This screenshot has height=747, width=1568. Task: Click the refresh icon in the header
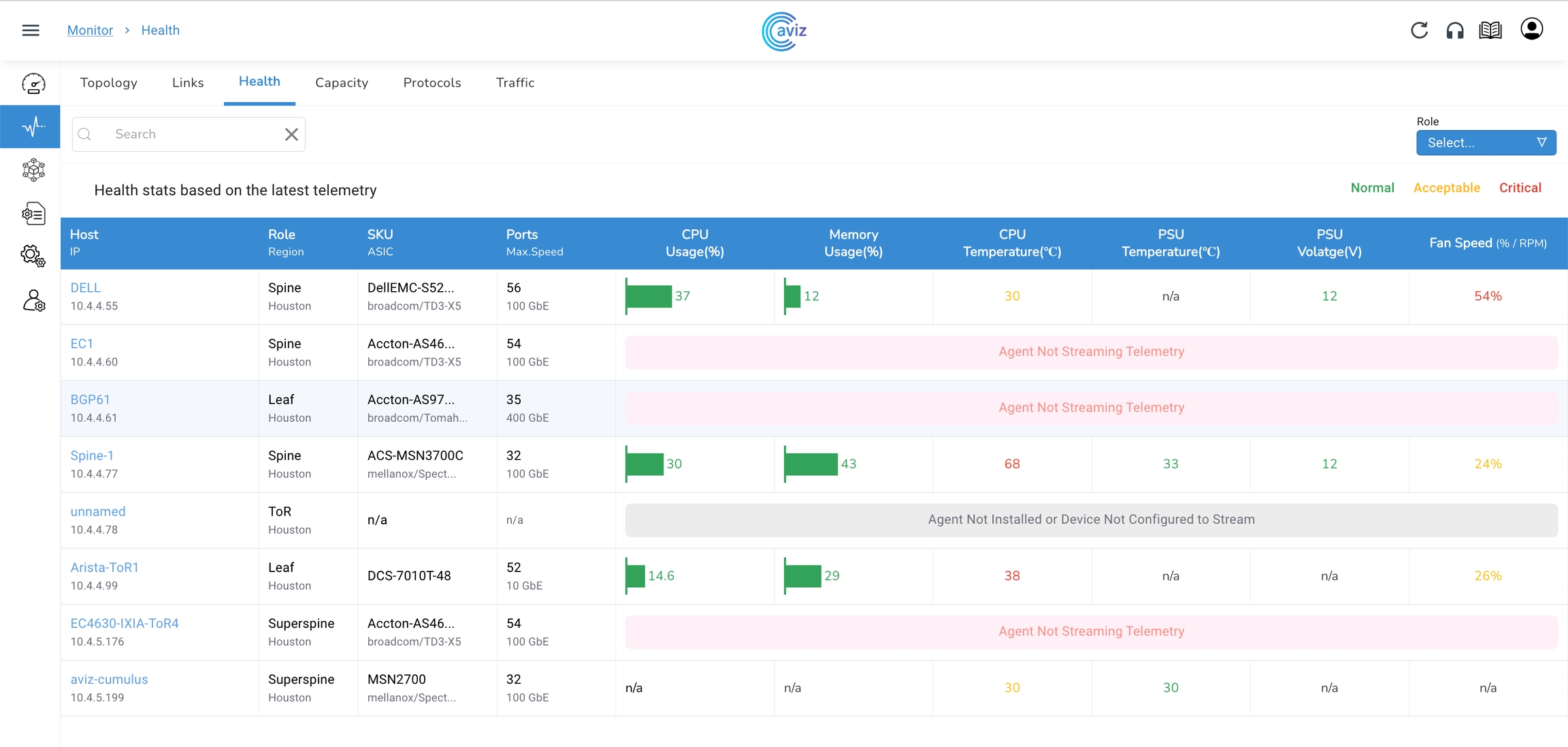click(1419, 30)
